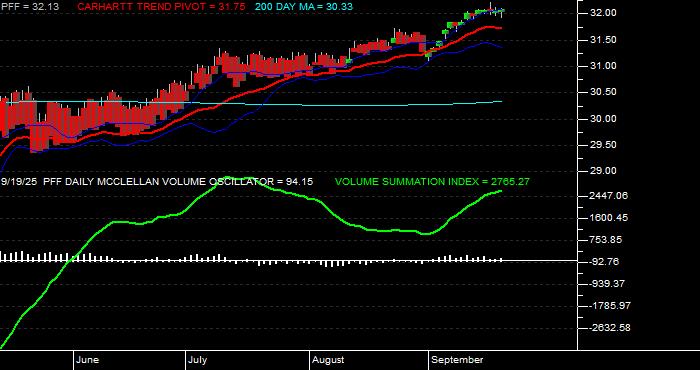
Task: Click the 200 DAY MA = 30.33 label
Action: [304, 7]
